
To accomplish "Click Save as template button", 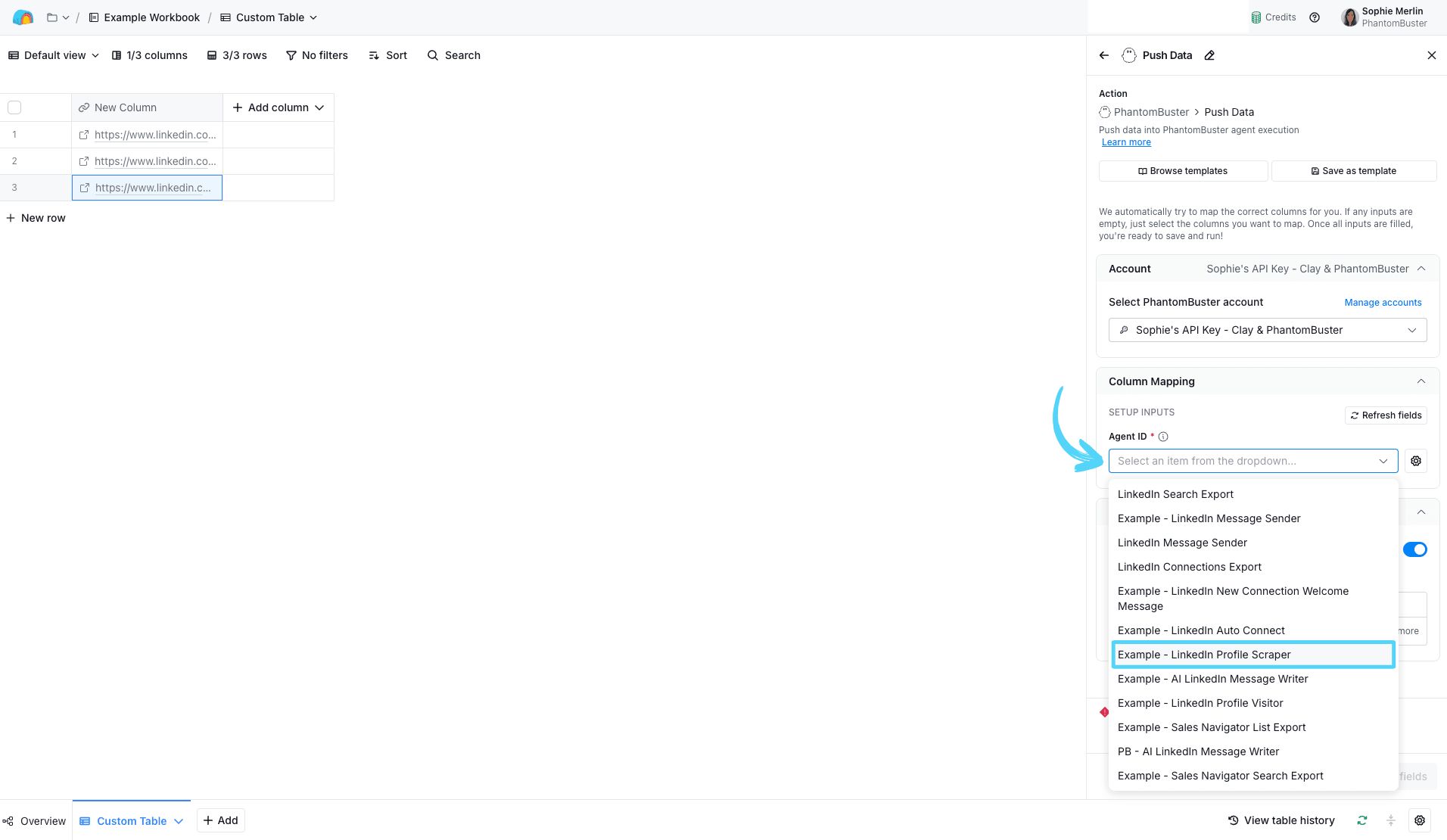I will point(1353,171).
